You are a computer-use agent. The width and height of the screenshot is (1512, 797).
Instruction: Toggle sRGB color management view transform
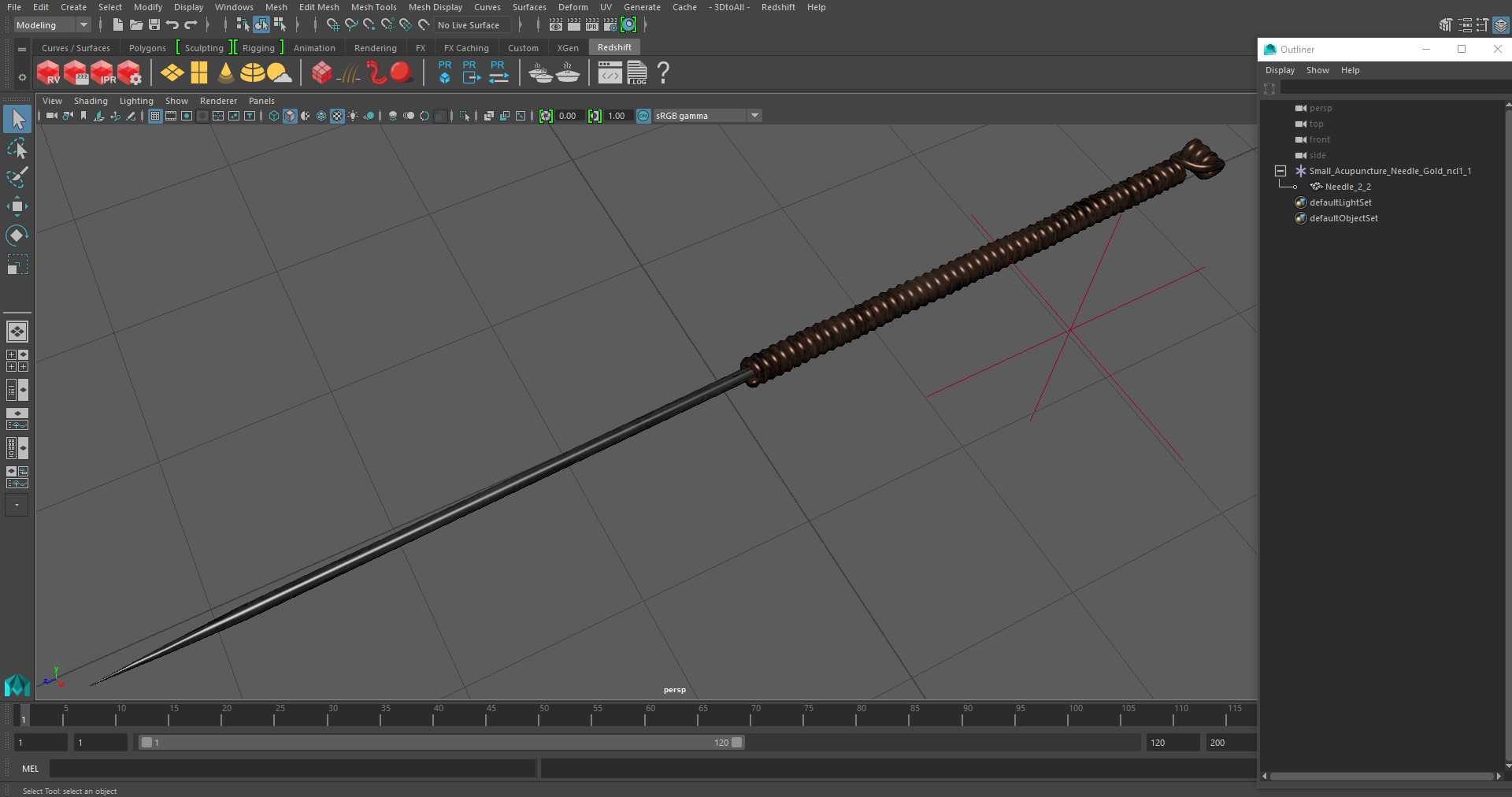[643, 116]
